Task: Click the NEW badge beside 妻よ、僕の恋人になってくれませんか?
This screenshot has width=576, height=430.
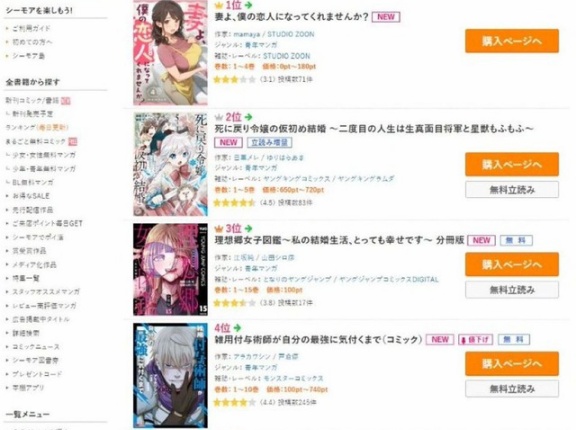Action: [386, 17]
